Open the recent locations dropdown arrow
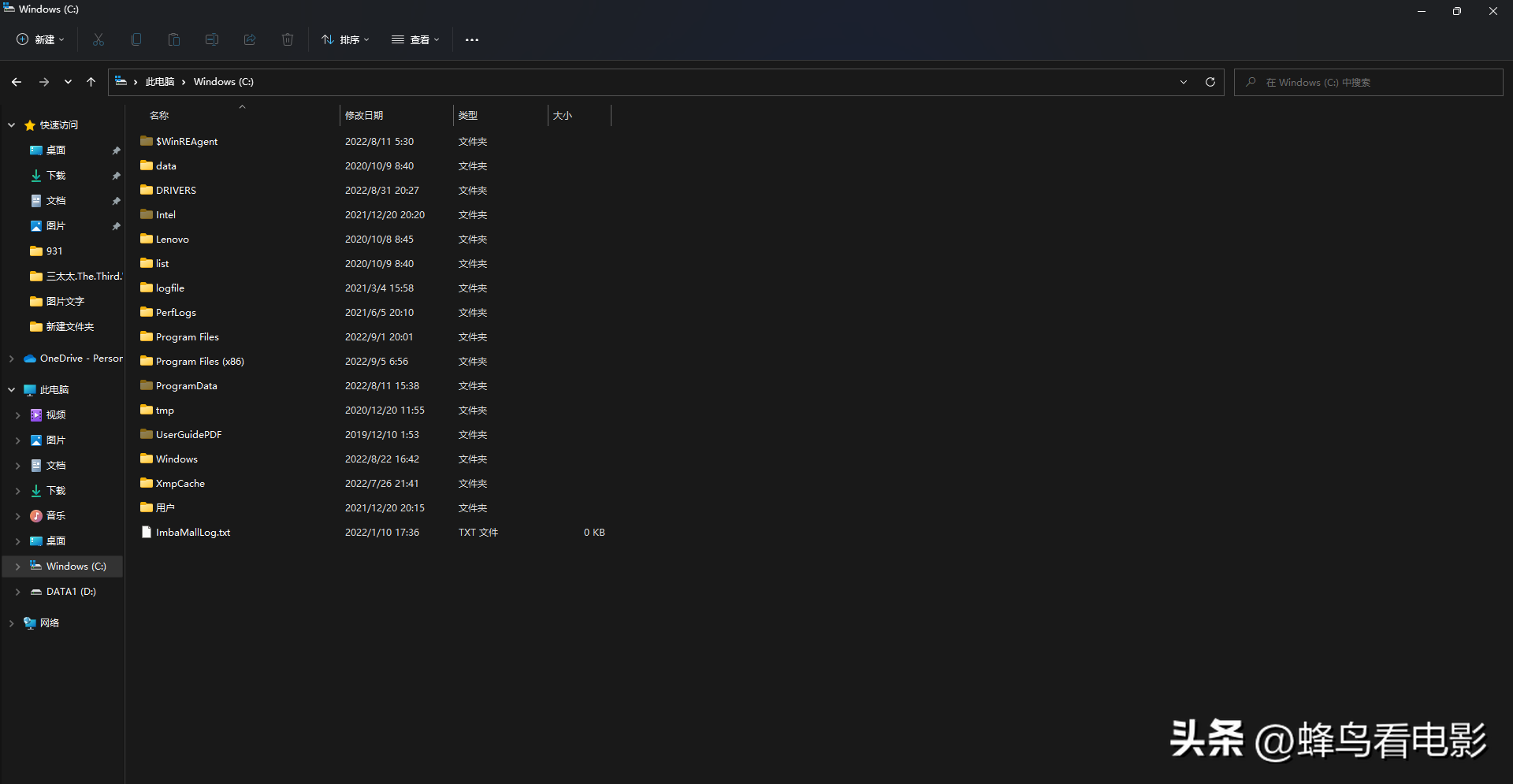The height and width of the screenshot is (784, 1513). [68, 82]
